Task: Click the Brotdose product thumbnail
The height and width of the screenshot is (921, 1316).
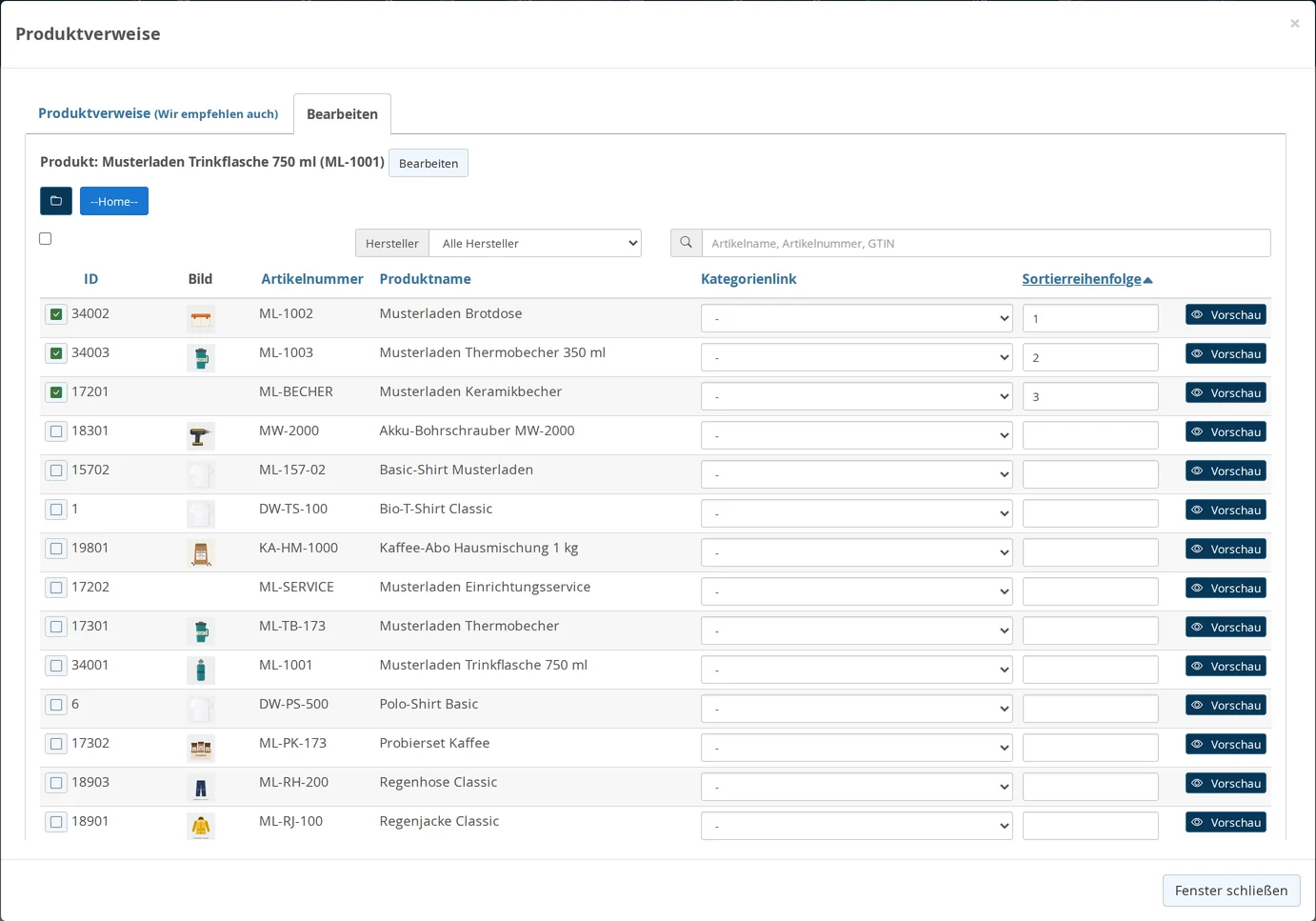Action: 201,319
